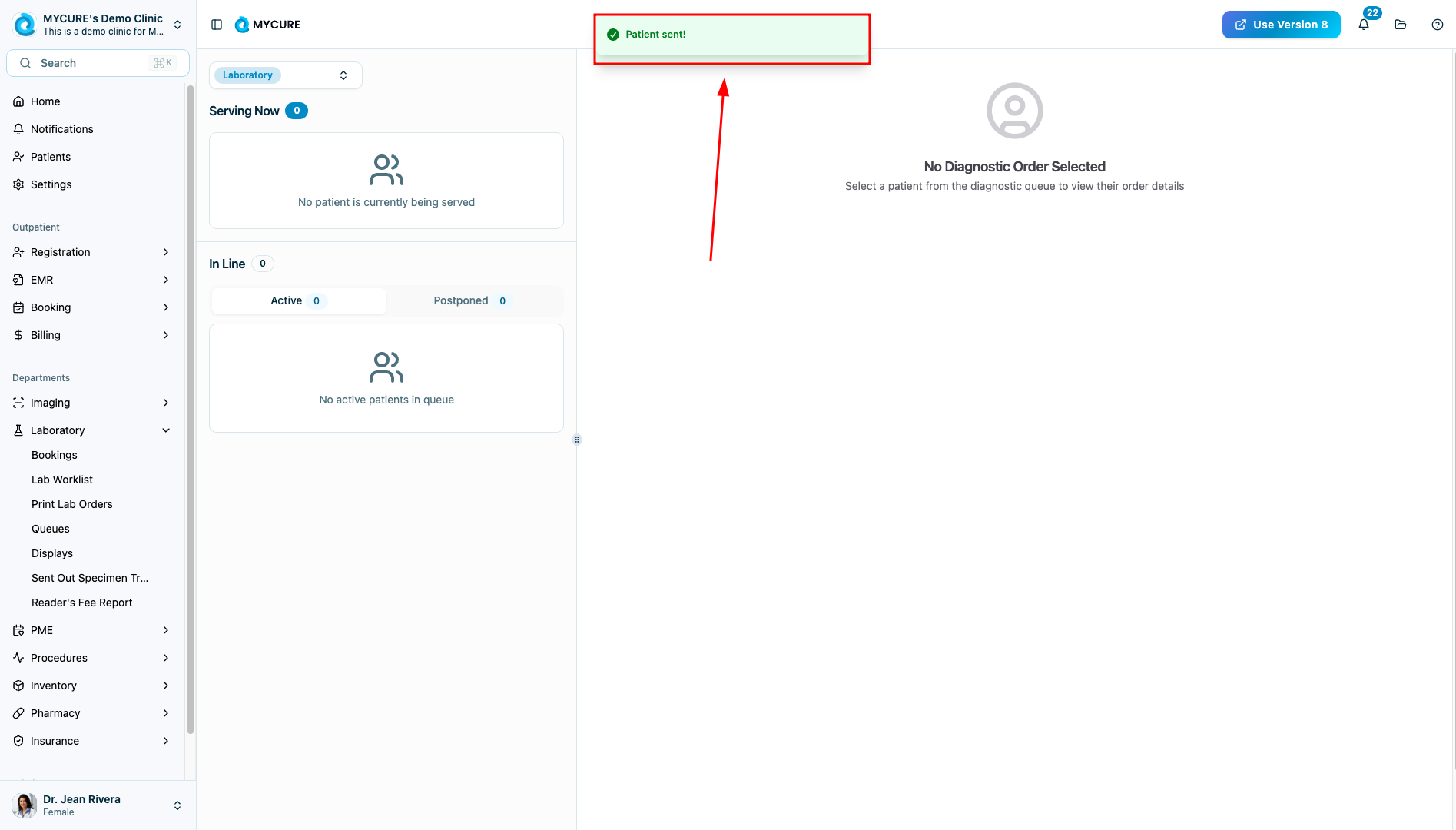Click the Use Version 8 button
The width and height of the screenshot is (1456, 830).
tap(1281, 25)
